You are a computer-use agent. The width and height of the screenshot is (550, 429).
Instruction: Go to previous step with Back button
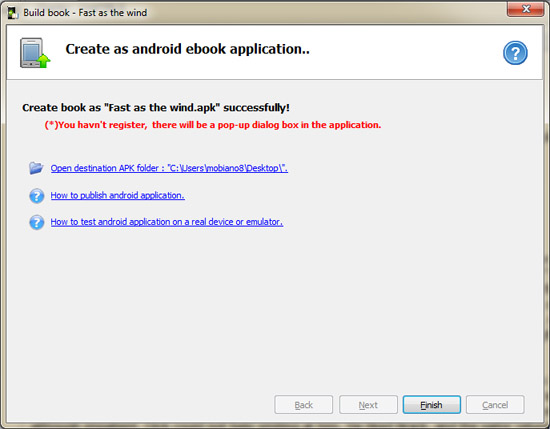303,405
